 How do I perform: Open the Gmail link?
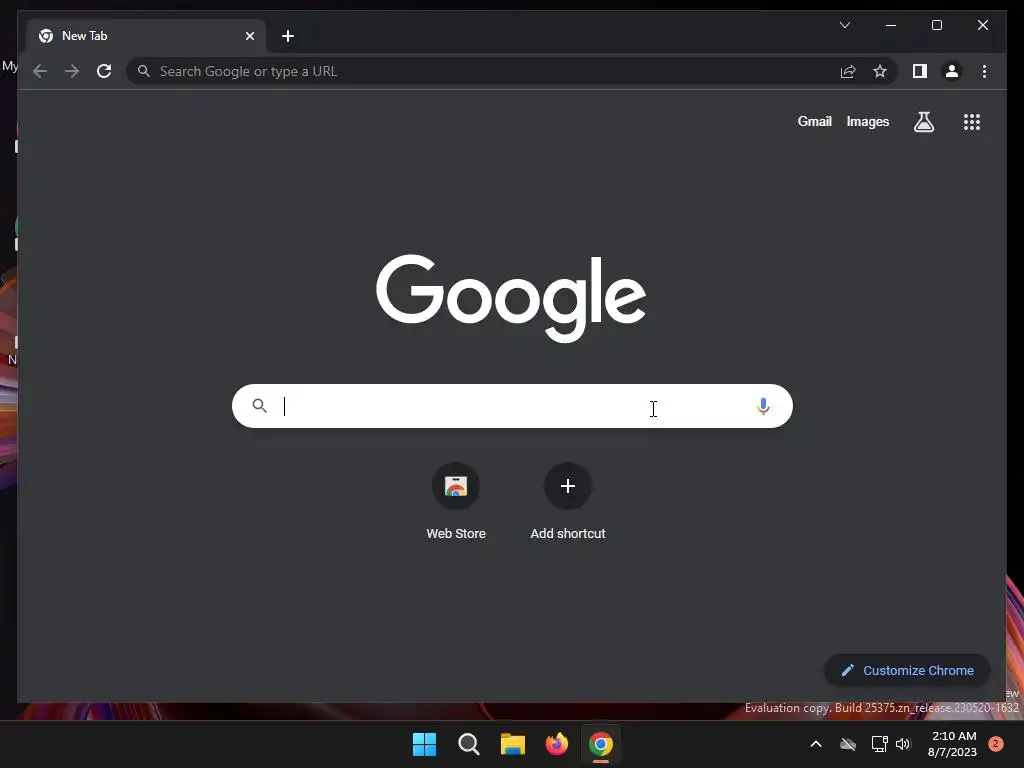click(x=814, y=121)
